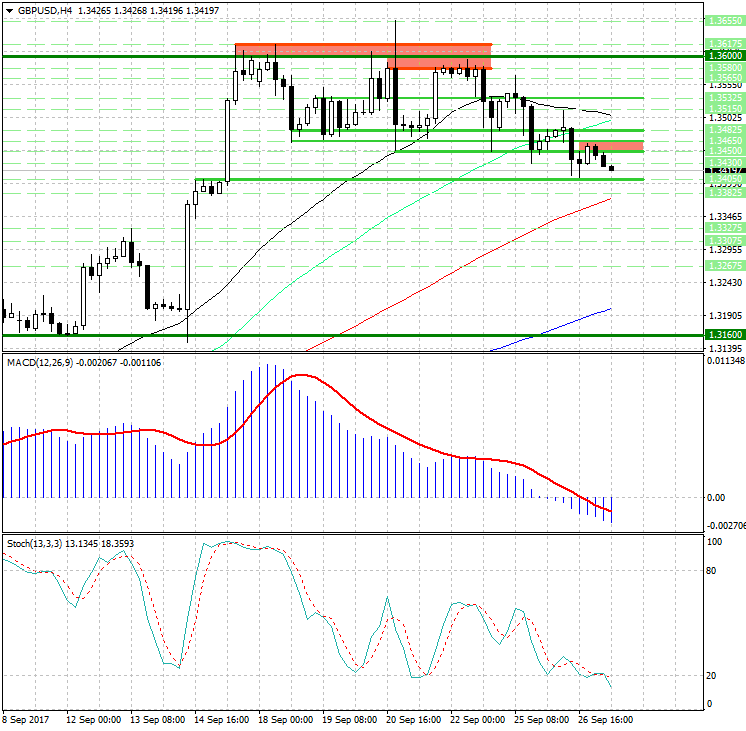Click the MACD 0.00 scale label
The width and height of the screenshot is (746, 731).
click(x=716, y=498)
